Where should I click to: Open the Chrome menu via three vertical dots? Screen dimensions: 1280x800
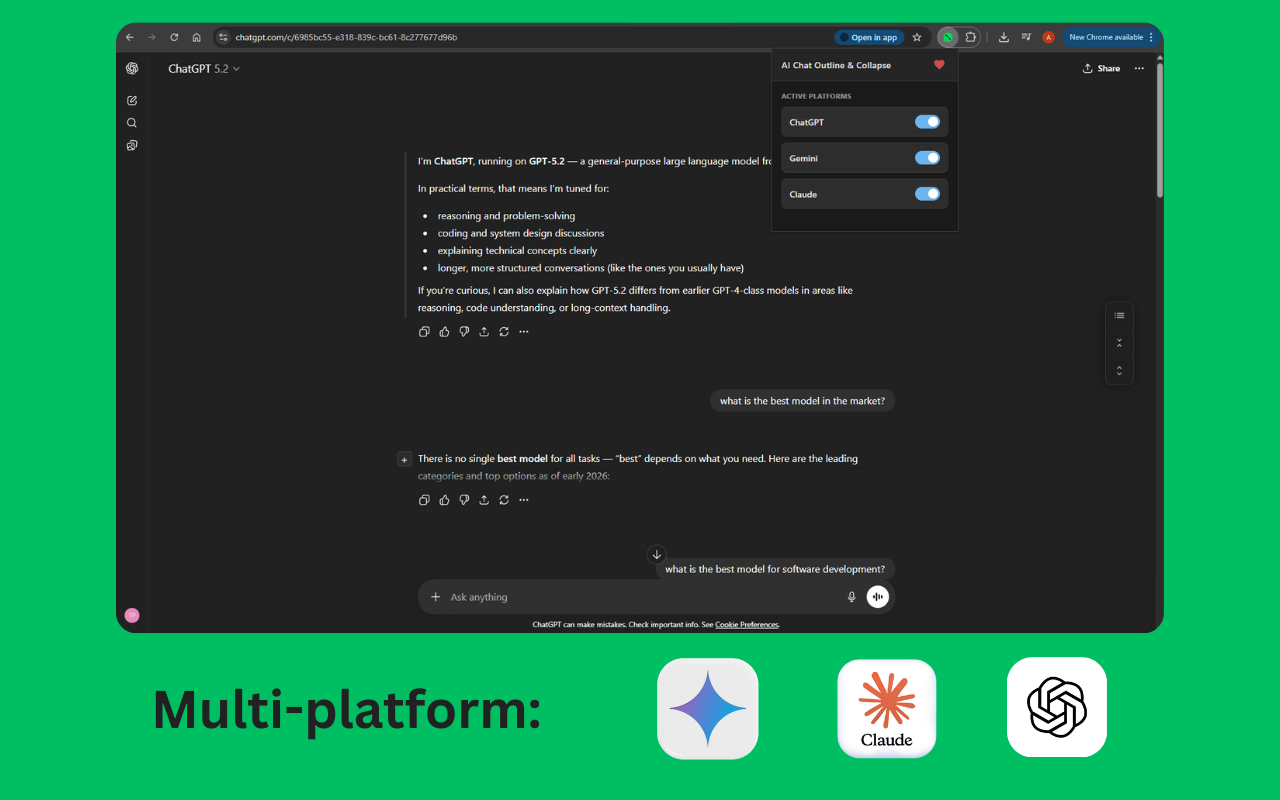tap(1151, 37)
